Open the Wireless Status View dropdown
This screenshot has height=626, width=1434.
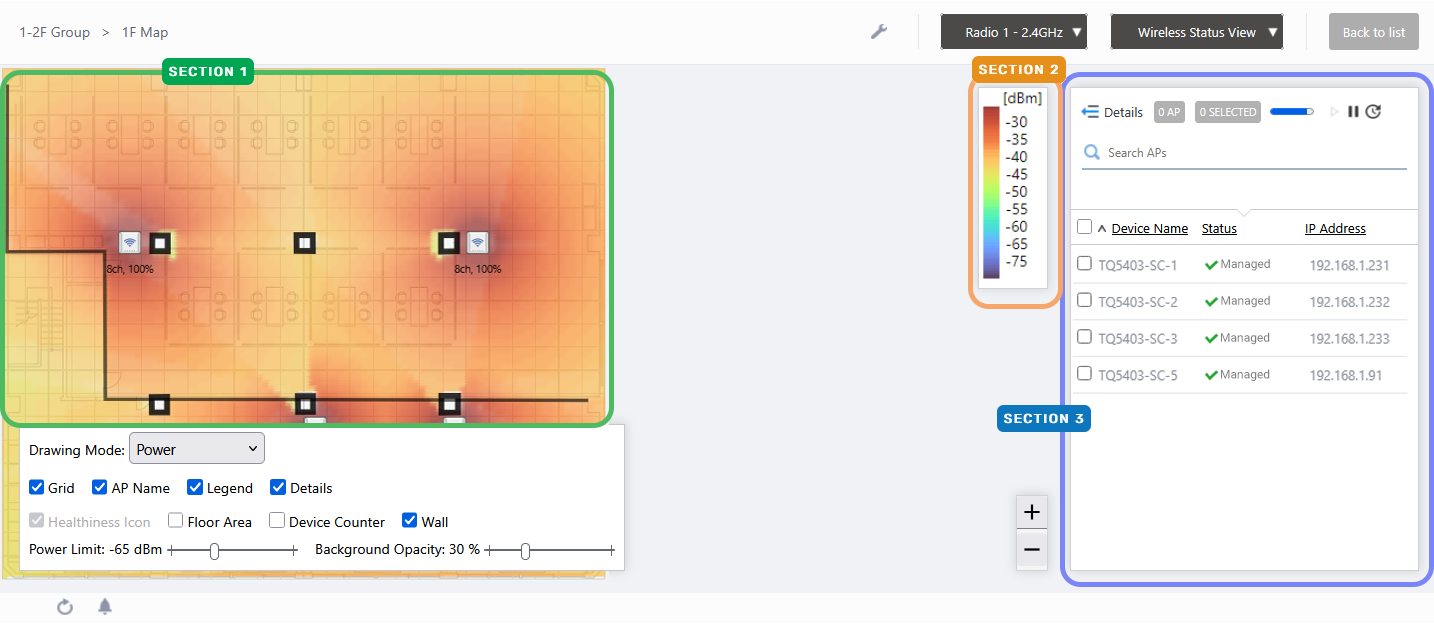(x=1196, y=32)
